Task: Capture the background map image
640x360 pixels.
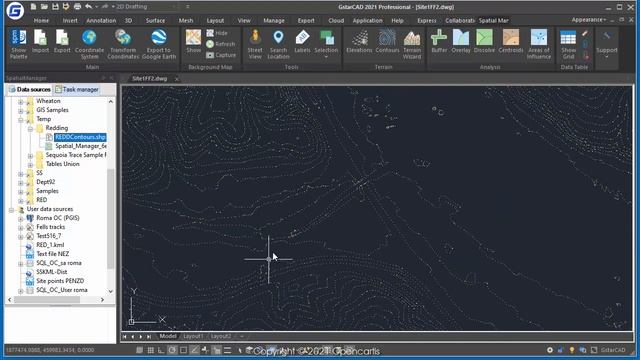Action: coord(221,55)
